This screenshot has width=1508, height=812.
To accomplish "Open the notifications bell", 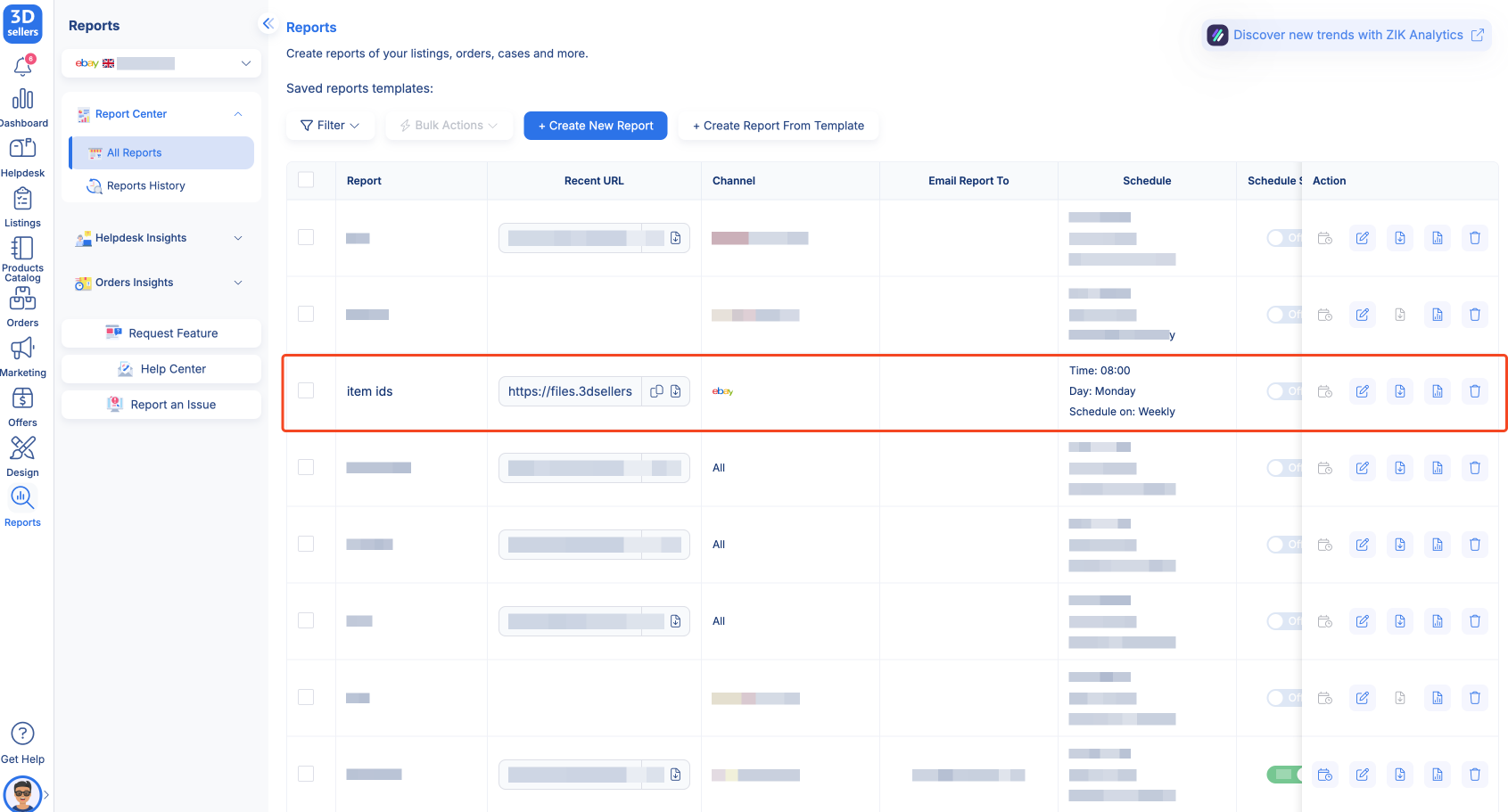I will tap(22, 66).
